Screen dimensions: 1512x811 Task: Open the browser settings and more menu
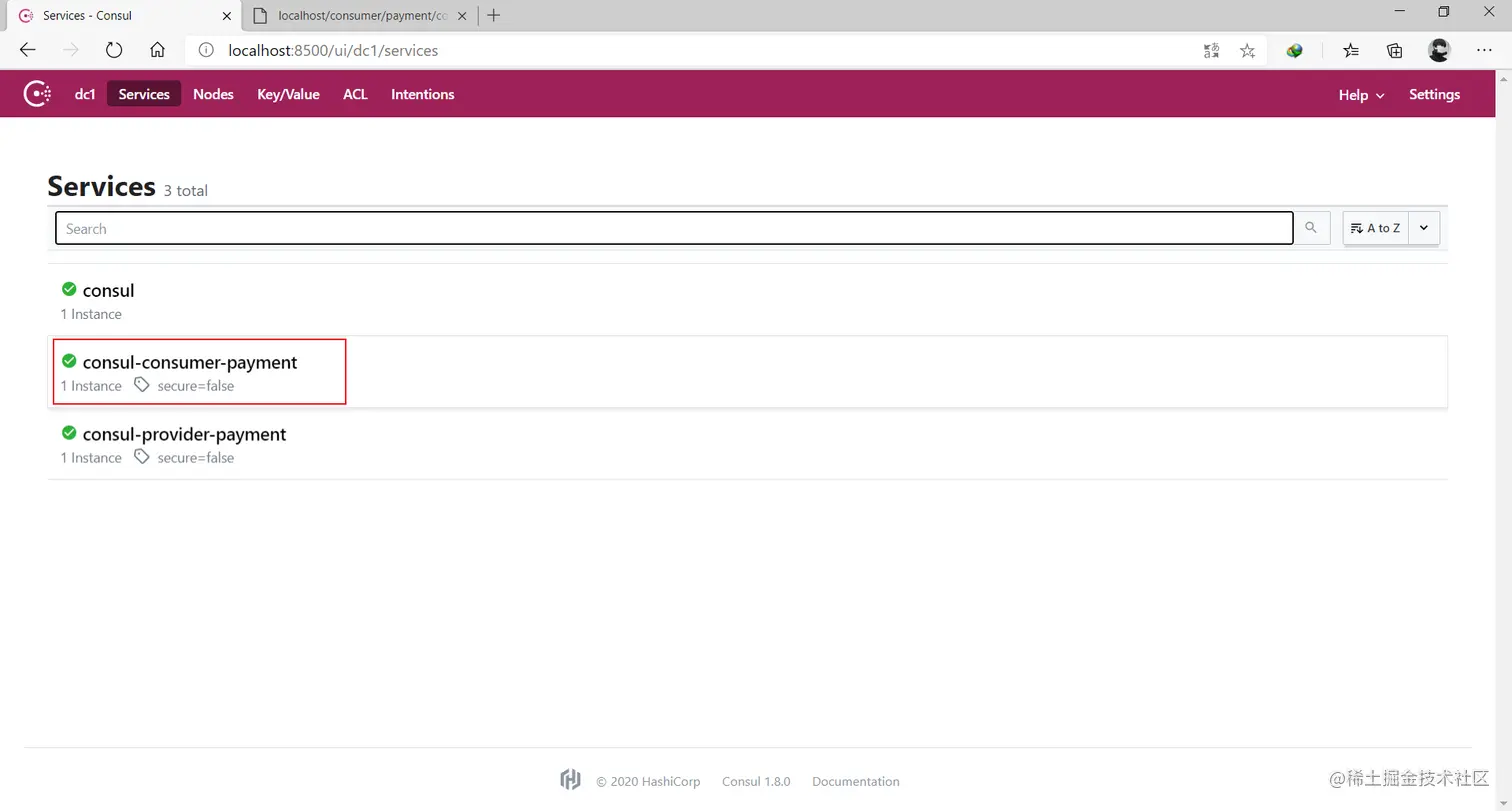[x=1484, y=50]
